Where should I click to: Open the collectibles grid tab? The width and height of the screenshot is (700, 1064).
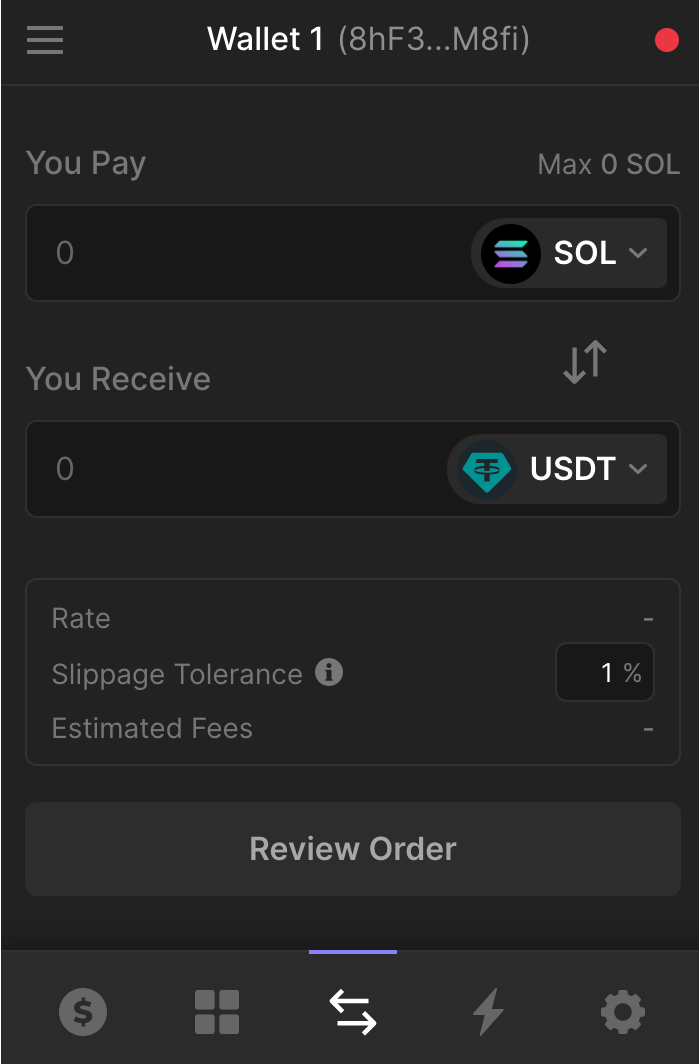point(217,1012)
